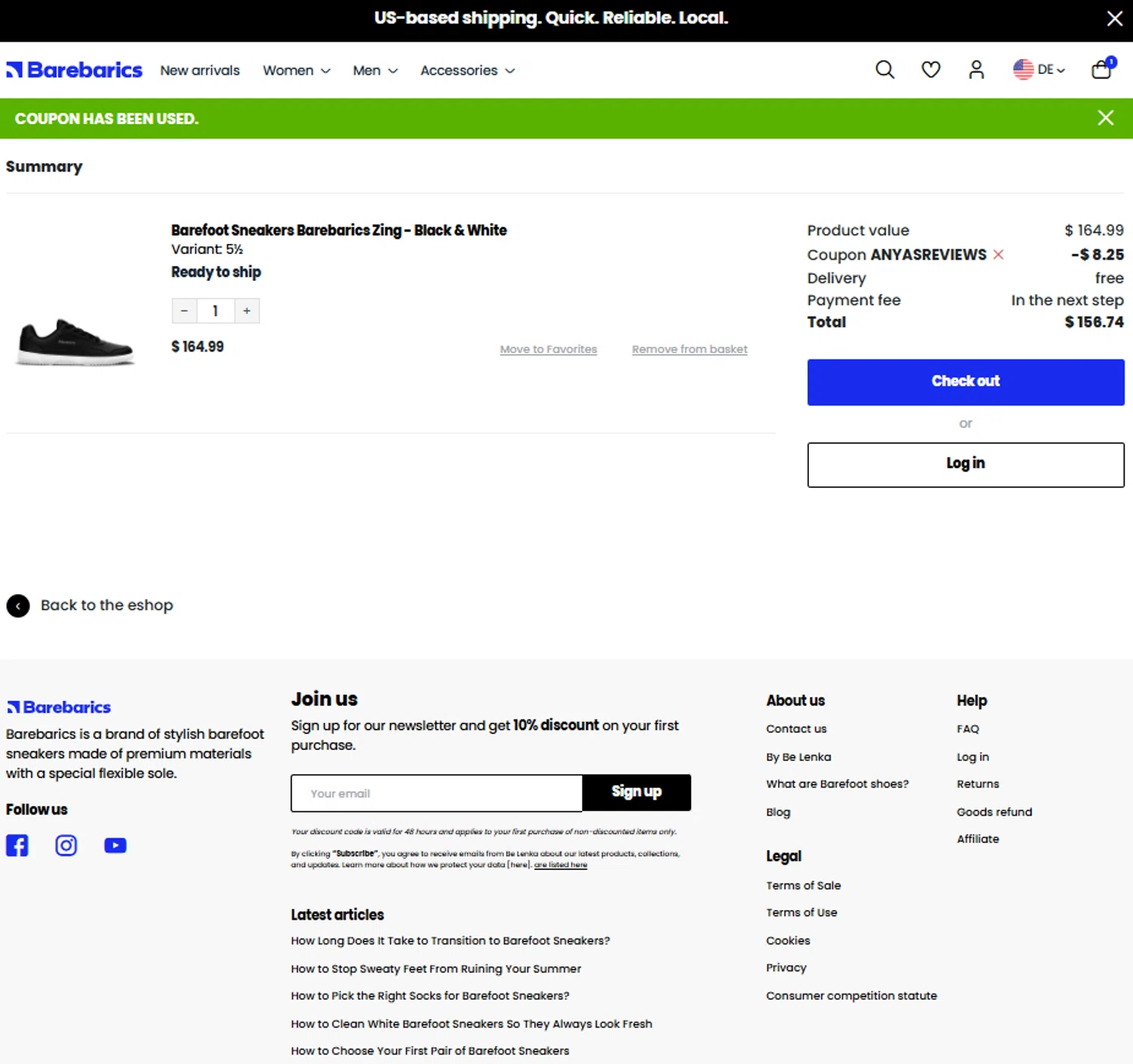Image resolution: width=1133 pixels, height=1064 pixels.
Task: Read article on cleaning white barefoot sneakers
Action: (471, 1023)
